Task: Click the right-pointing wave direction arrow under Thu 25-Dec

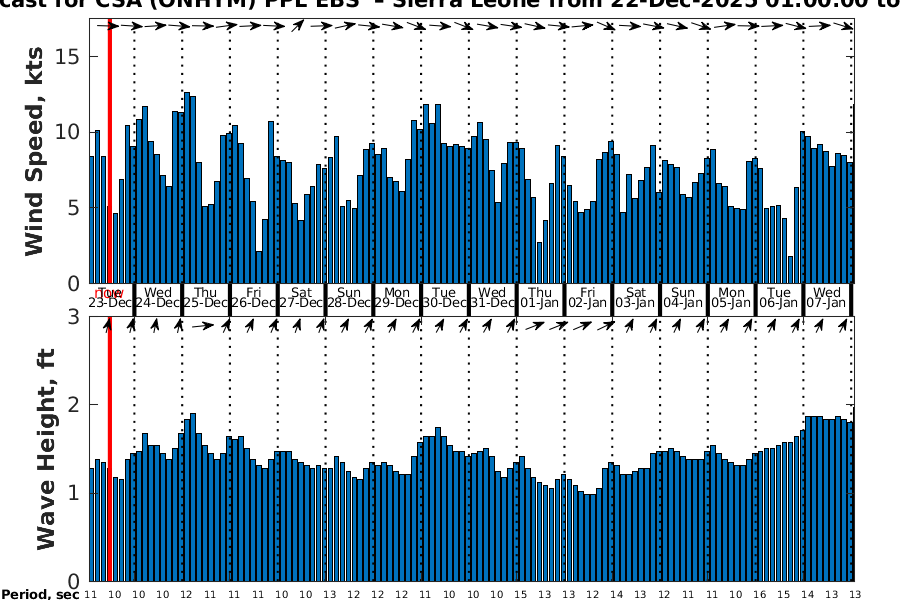Action: click(202, 325)
